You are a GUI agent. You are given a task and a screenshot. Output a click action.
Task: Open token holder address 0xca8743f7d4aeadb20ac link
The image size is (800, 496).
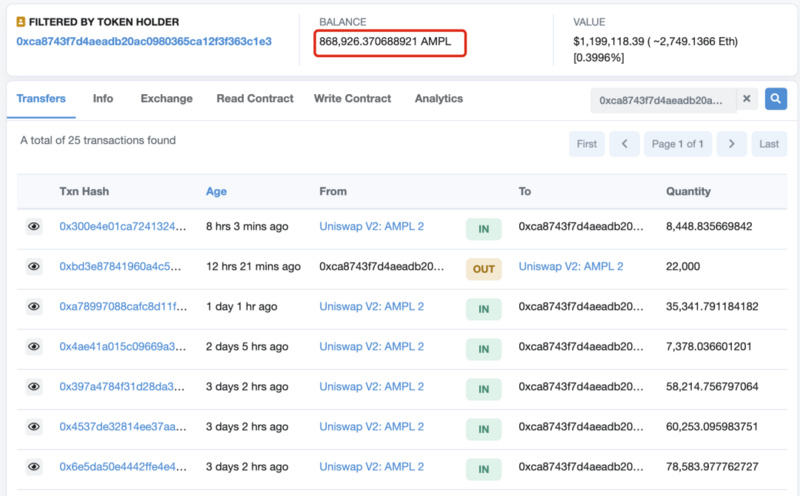[x=144, y=41]
